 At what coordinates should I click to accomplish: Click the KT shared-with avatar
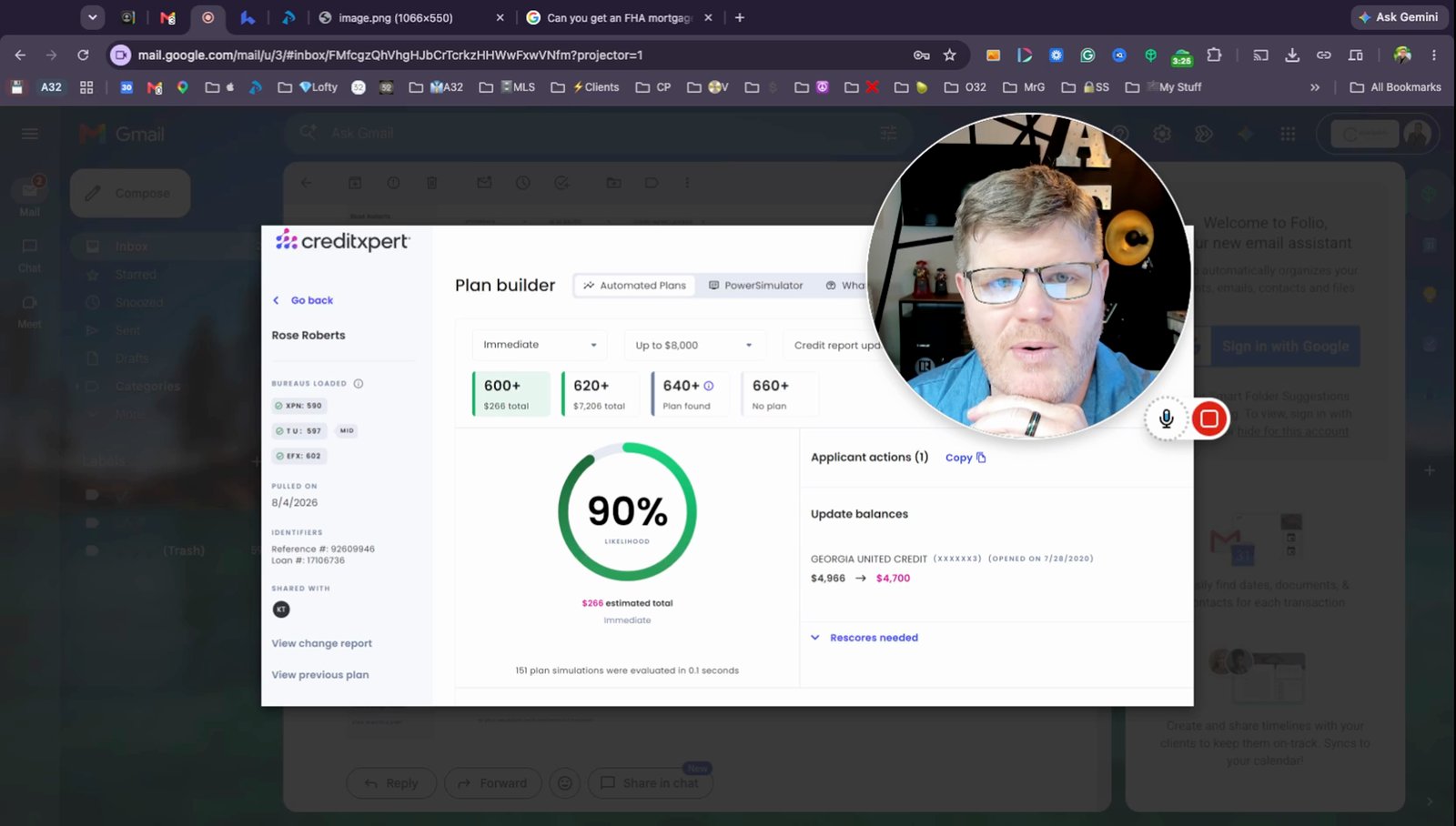point(281,609)
